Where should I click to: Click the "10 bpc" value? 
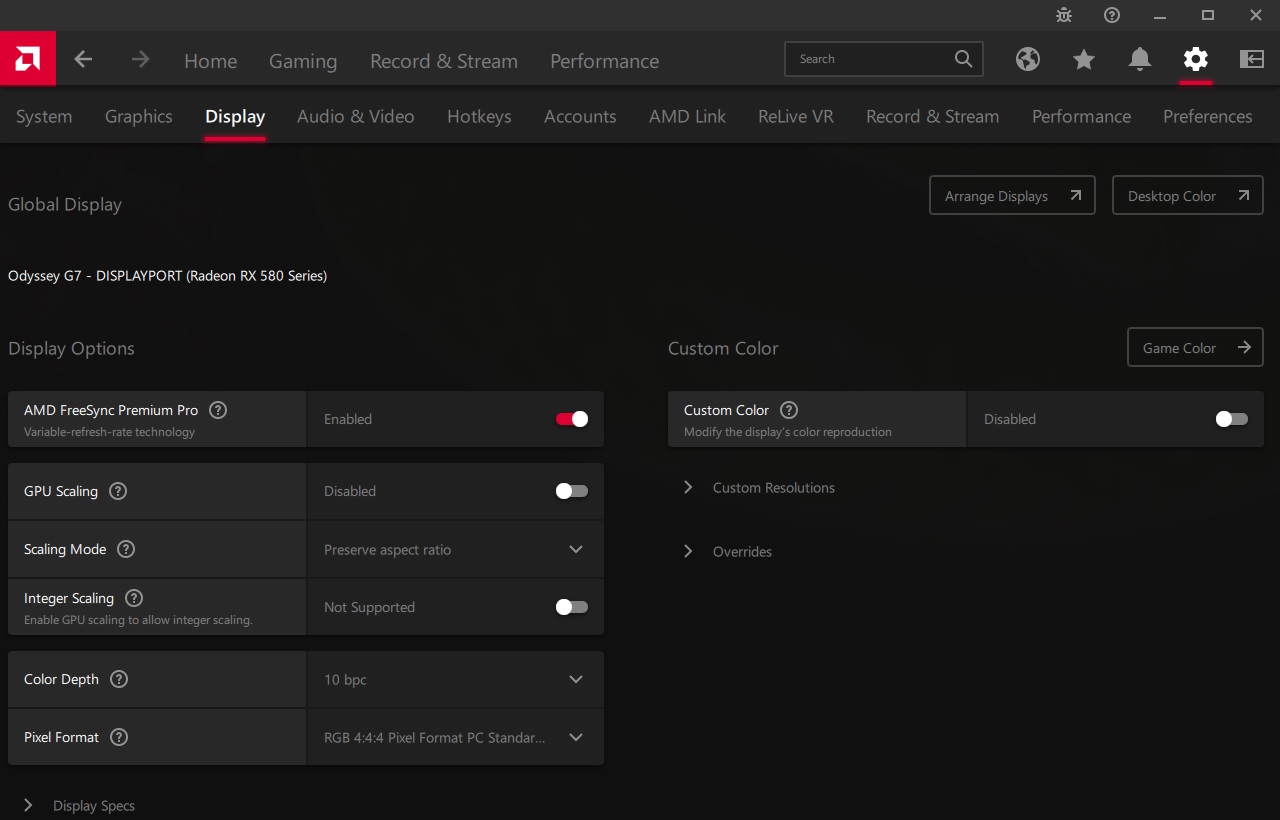345,680
